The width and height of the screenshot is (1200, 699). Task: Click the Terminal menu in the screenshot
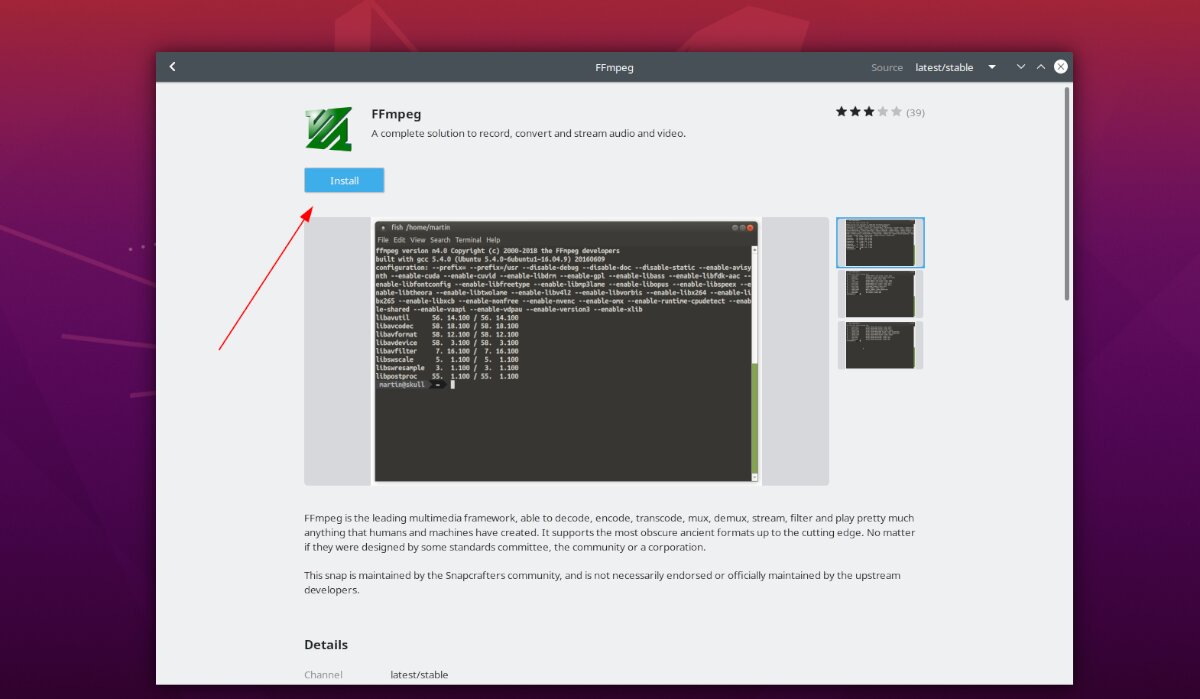tap(467, 240)
